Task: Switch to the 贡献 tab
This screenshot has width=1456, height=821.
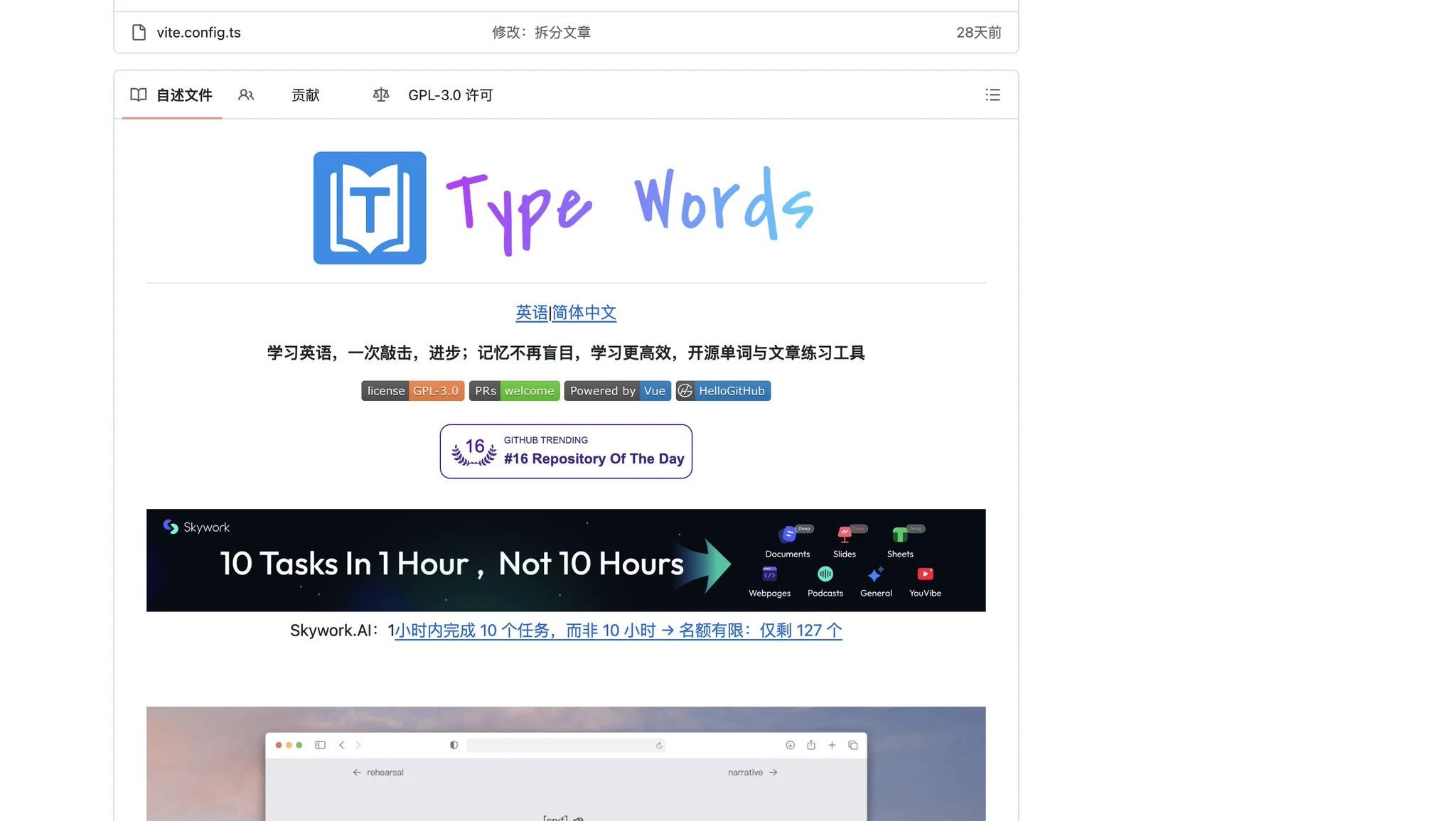Action: tap(306, 95)
